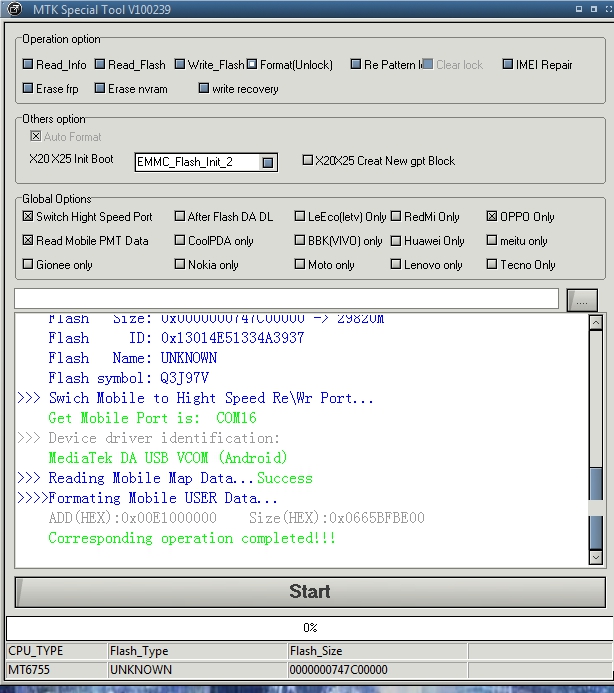The width and height of the screenshot is (614, 693).
Task: Maximize the MTK Special Tool window
Action: point(594,9)
